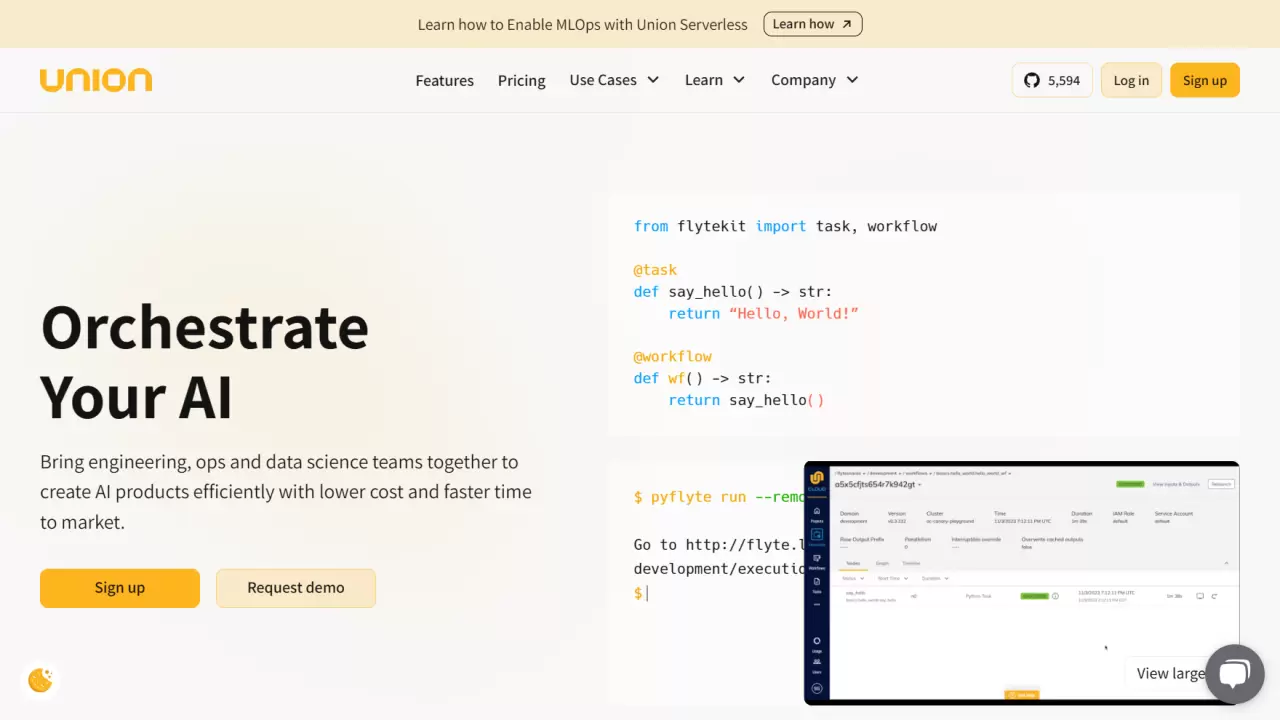Image resolution: width=1280 pixels, height=720 pixels.
Task: Click the Company nav label
Action: 803,80
